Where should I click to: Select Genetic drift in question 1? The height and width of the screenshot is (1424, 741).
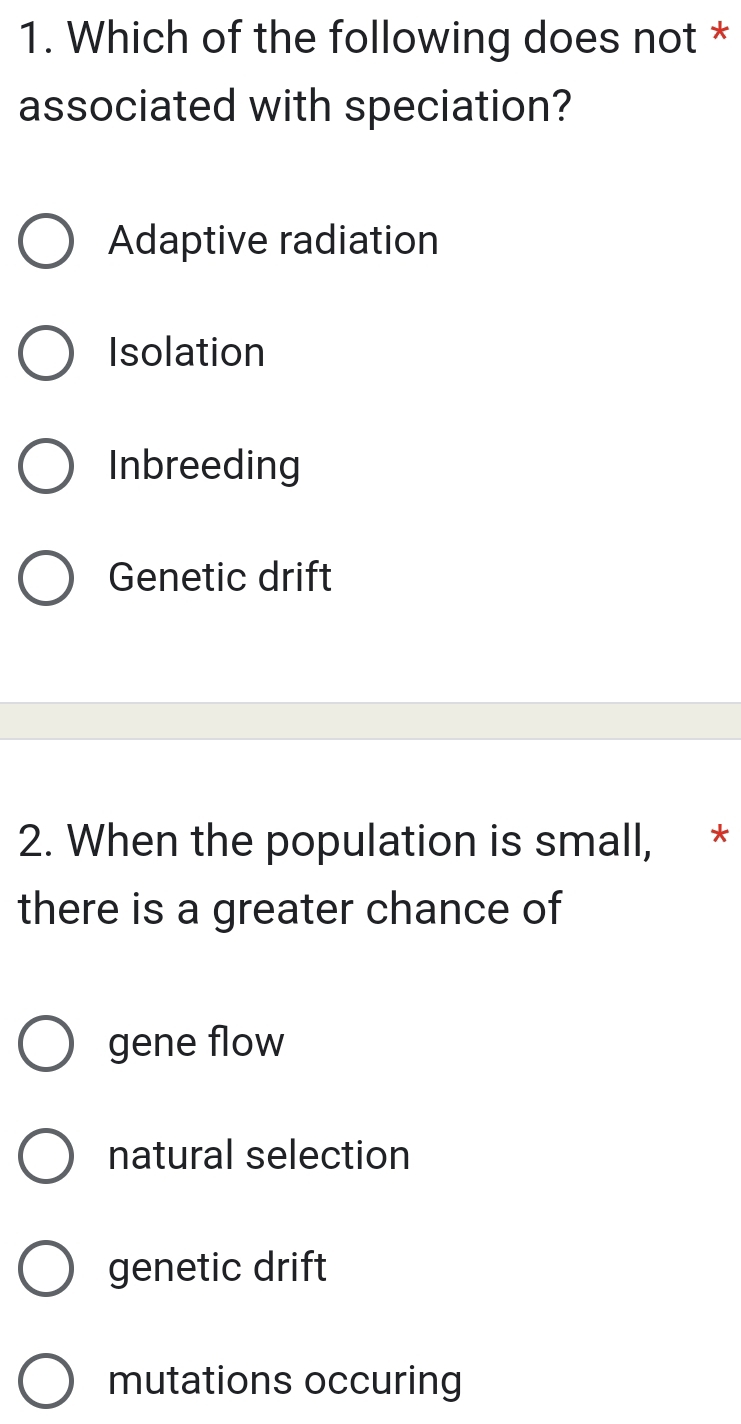pos(46,578)
